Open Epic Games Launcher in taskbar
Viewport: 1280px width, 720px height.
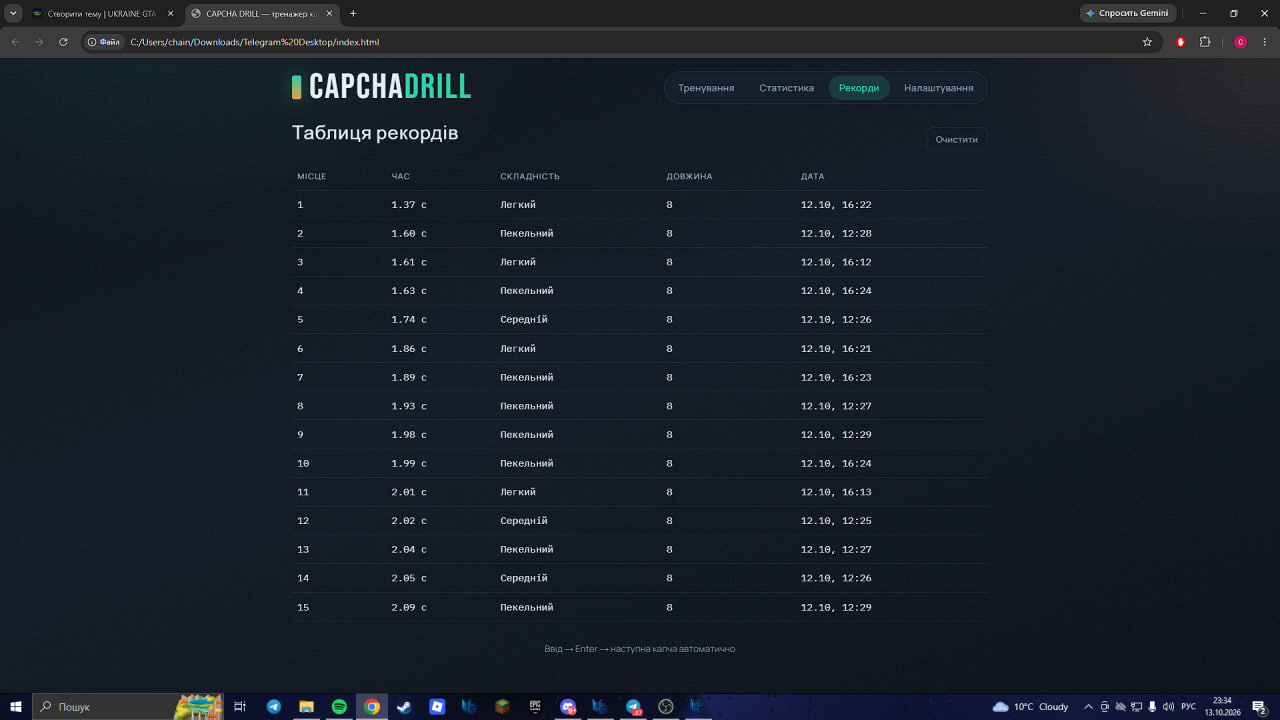(535, 707)
